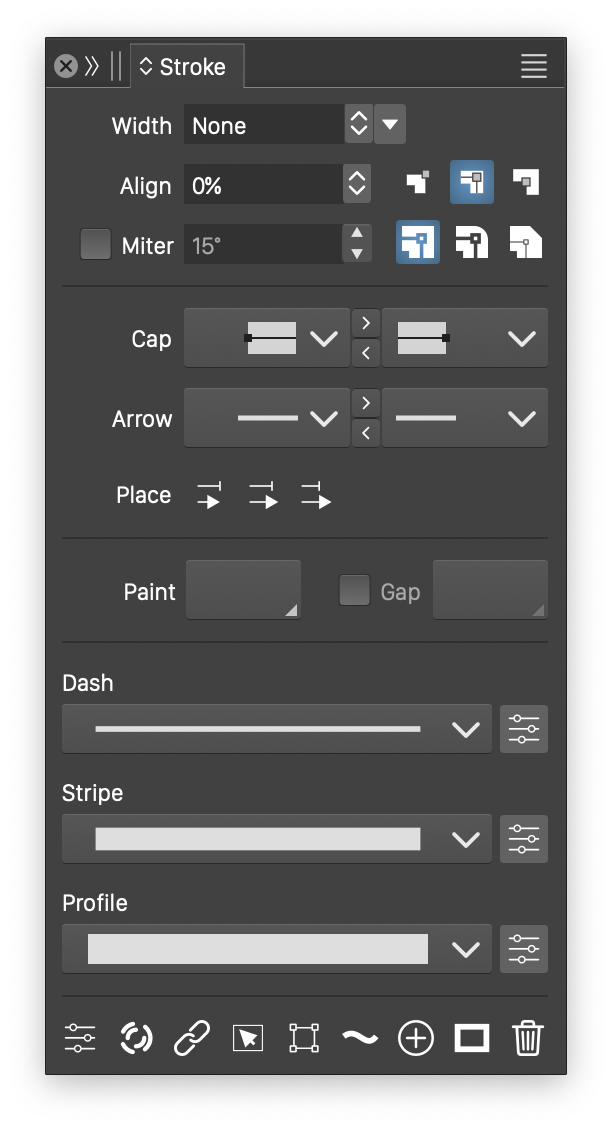
Task: Enable the Miter checkbox
Action: pos(96,245)
